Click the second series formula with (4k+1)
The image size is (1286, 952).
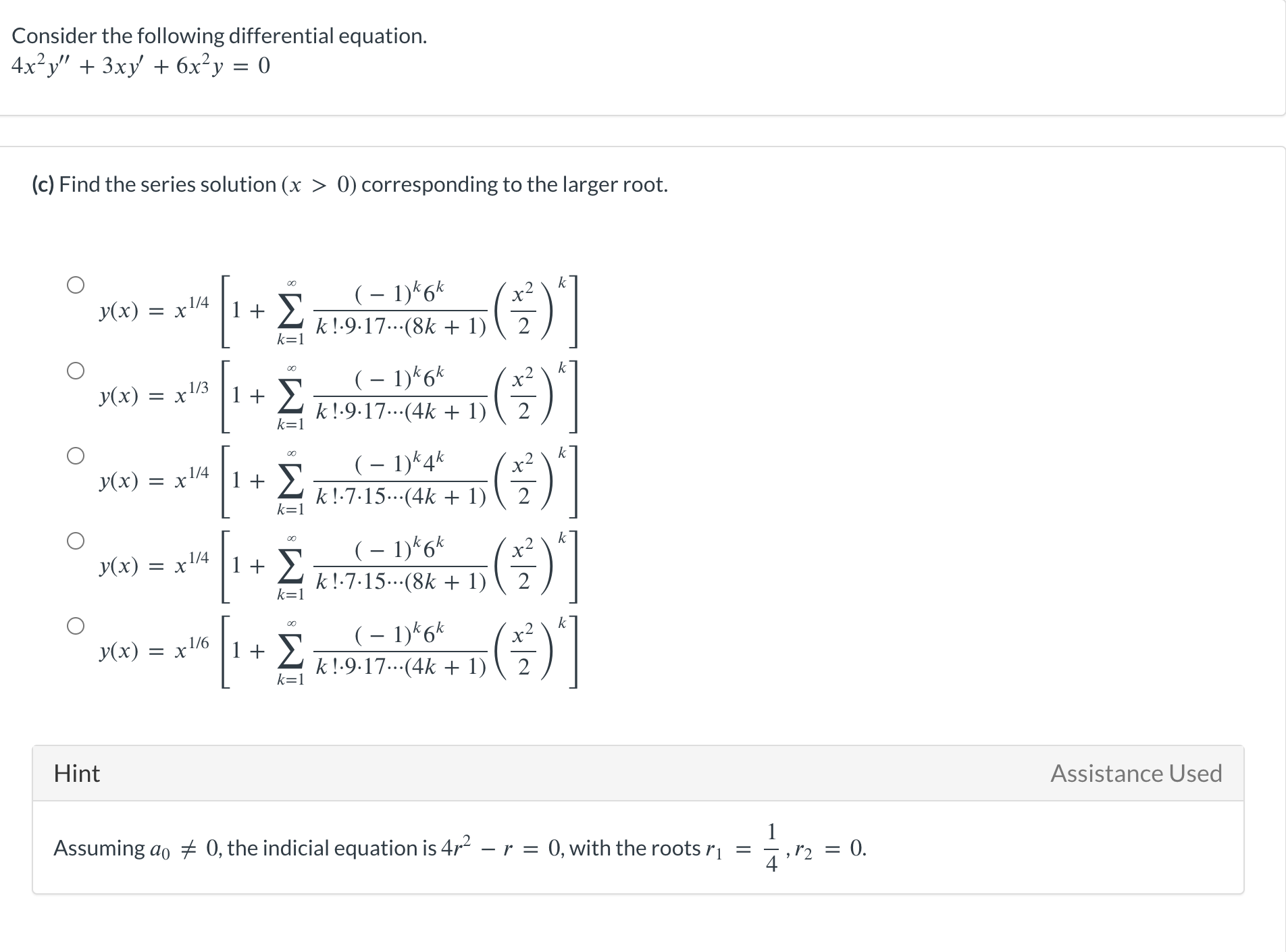pyautogui.click(x=331, y=396)
